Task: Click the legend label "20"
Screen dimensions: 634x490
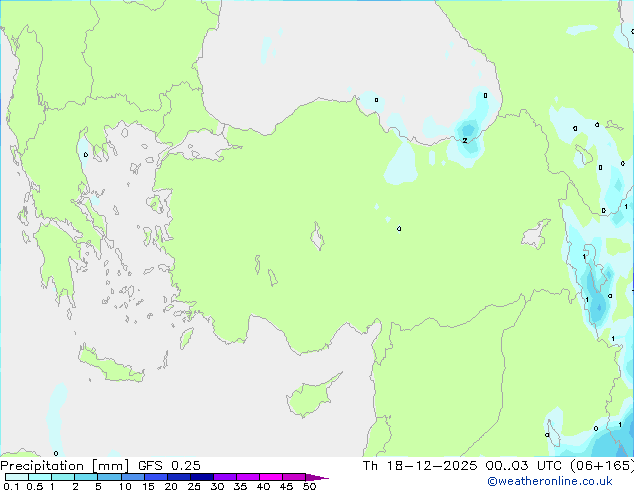Action: (x=171, y=486)
